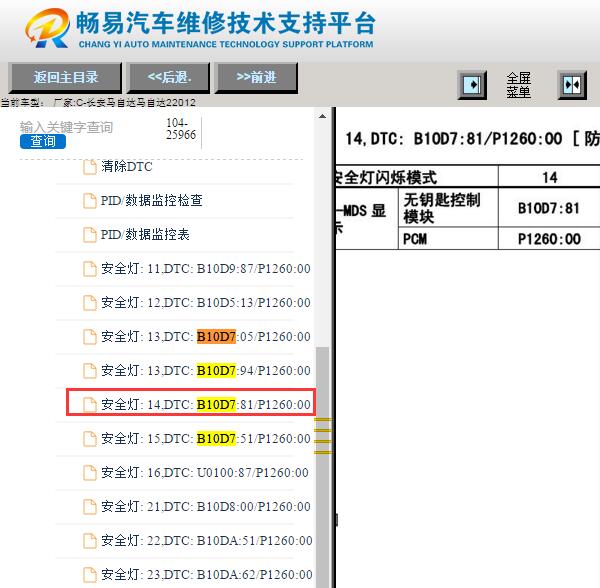Click the 全屏菜单 fullscreen menu link

518,85
